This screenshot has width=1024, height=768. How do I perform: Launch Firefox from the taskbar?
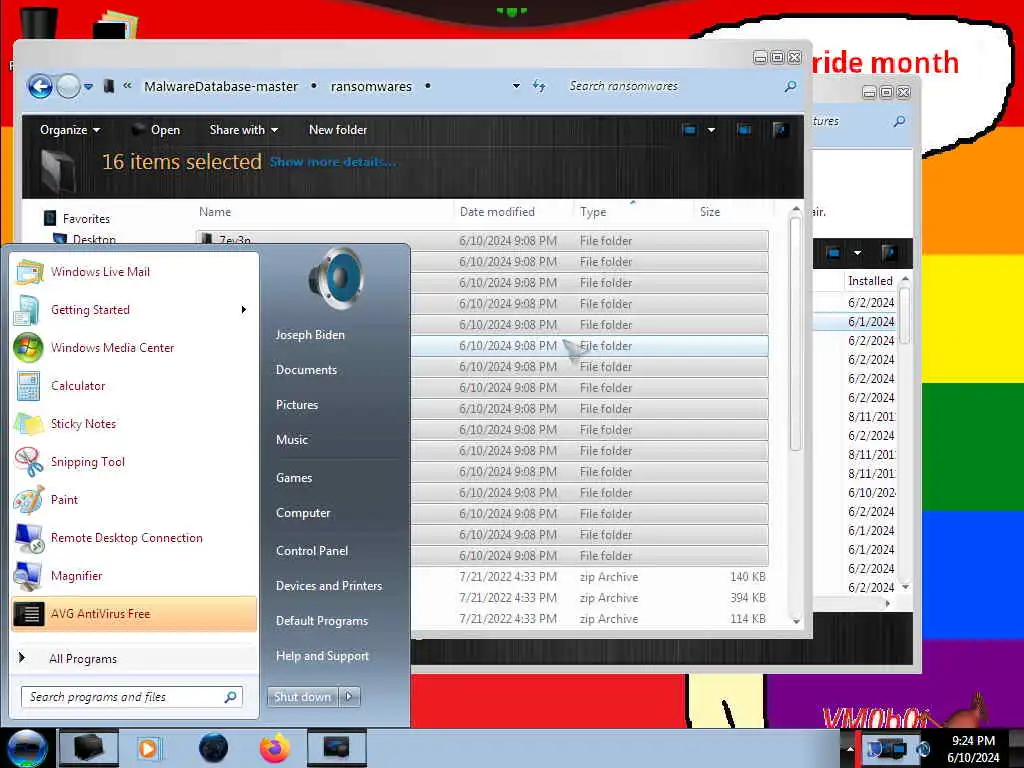(275, 748)
